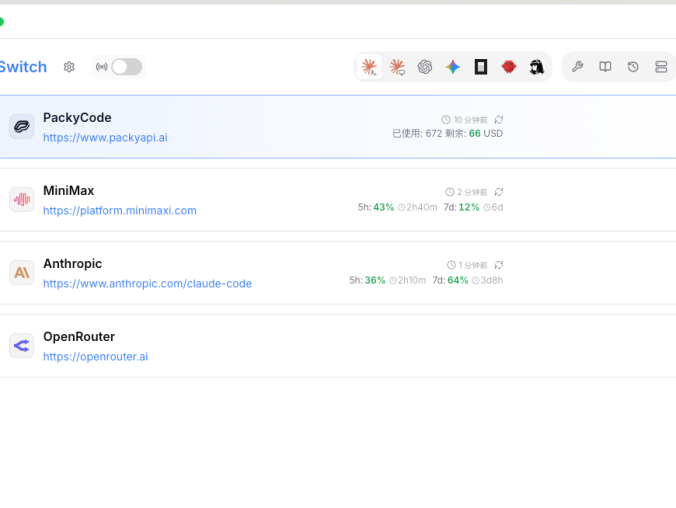Image resolution: width=676 pixels, height=508 pixels.
Task: Click MiniMax 5h 43% usage value
Action: (x=384, y=207)
